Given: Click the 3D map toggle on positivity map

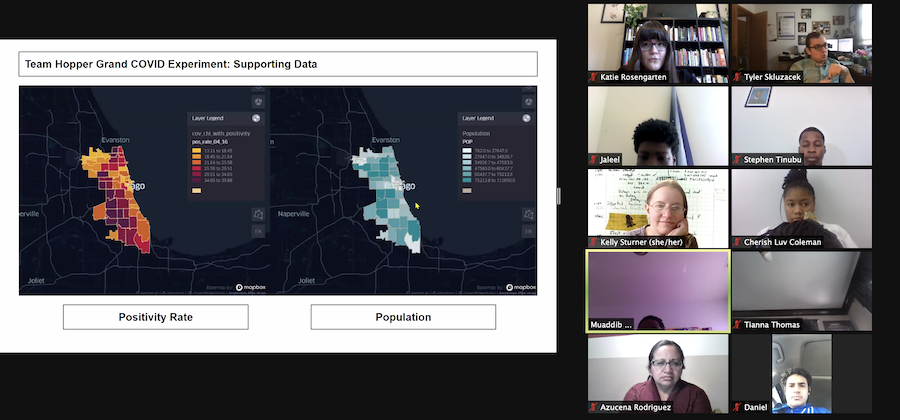Looking at the screenshot, I should pyautogui.click(x=259, y=101).
